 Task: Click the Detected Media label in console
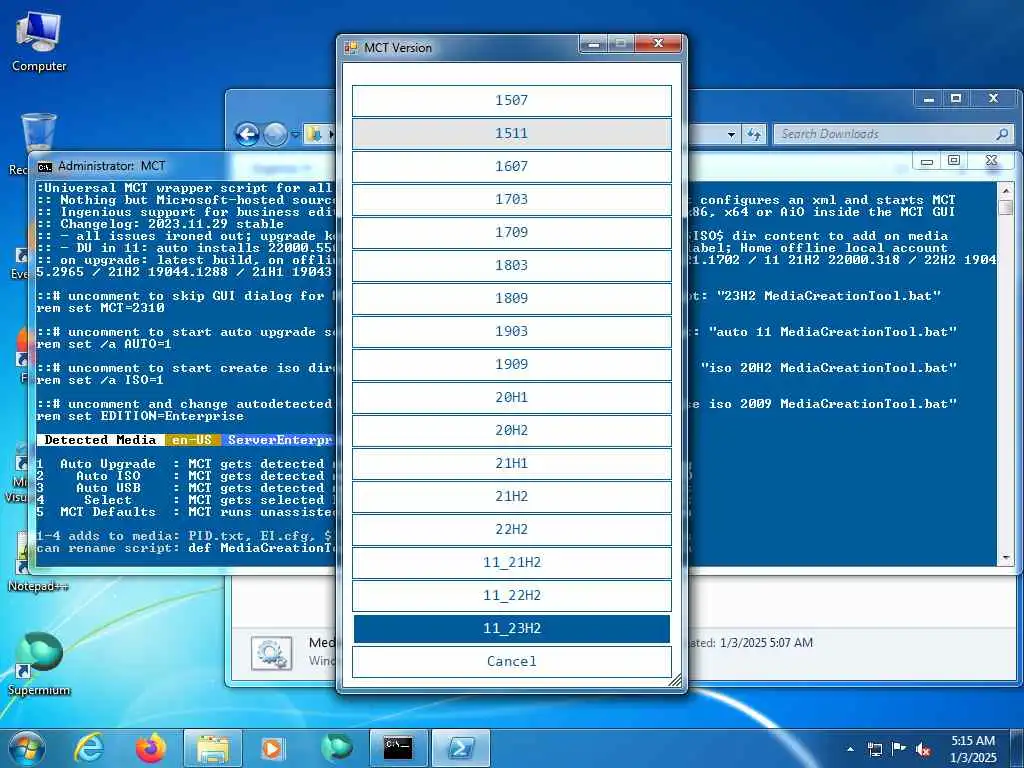pos(100,440)
